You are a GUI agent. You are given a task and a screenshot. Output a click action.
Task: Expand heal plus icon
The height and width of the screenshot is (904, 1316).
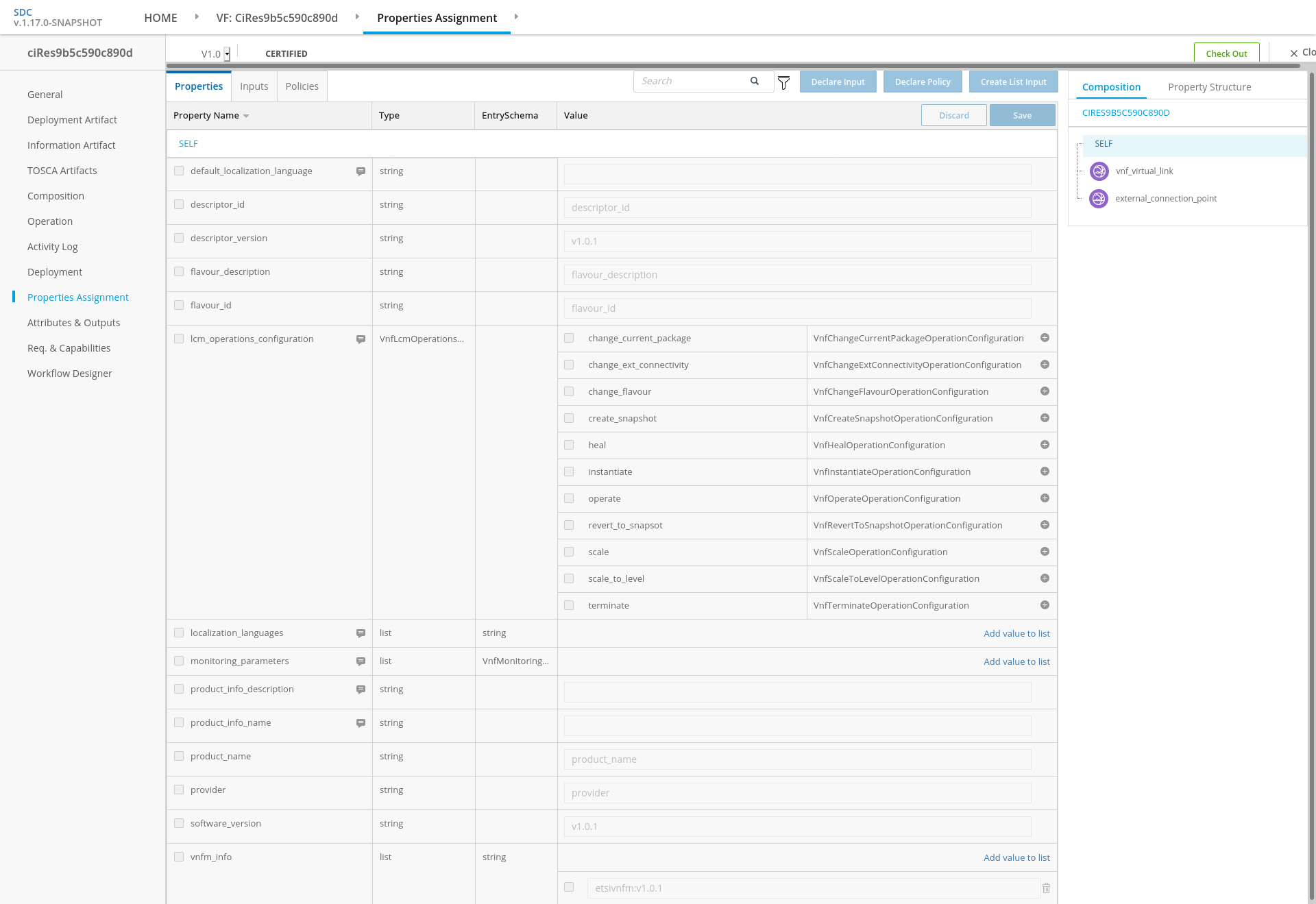click(x=1045, y=445)
